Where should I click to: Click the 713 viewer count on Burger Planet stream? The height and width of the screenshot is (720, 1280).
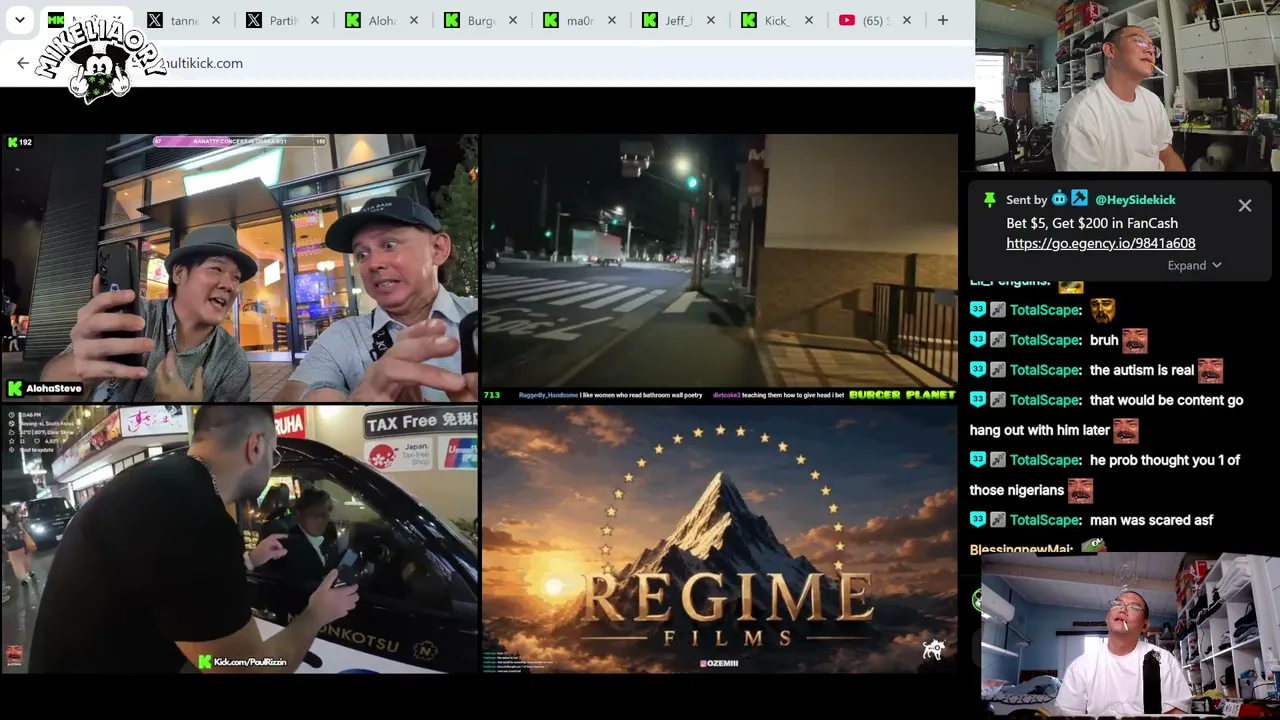pos(491,395)
